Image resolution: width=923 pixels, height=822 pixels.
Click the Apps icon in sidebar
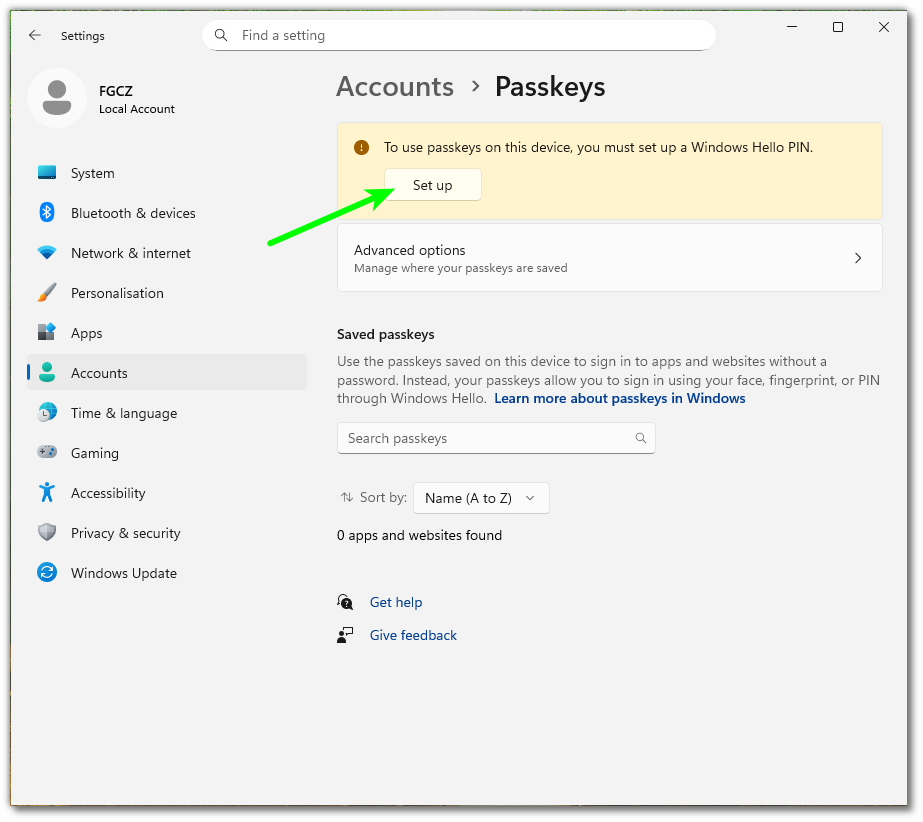click(47, 333)
